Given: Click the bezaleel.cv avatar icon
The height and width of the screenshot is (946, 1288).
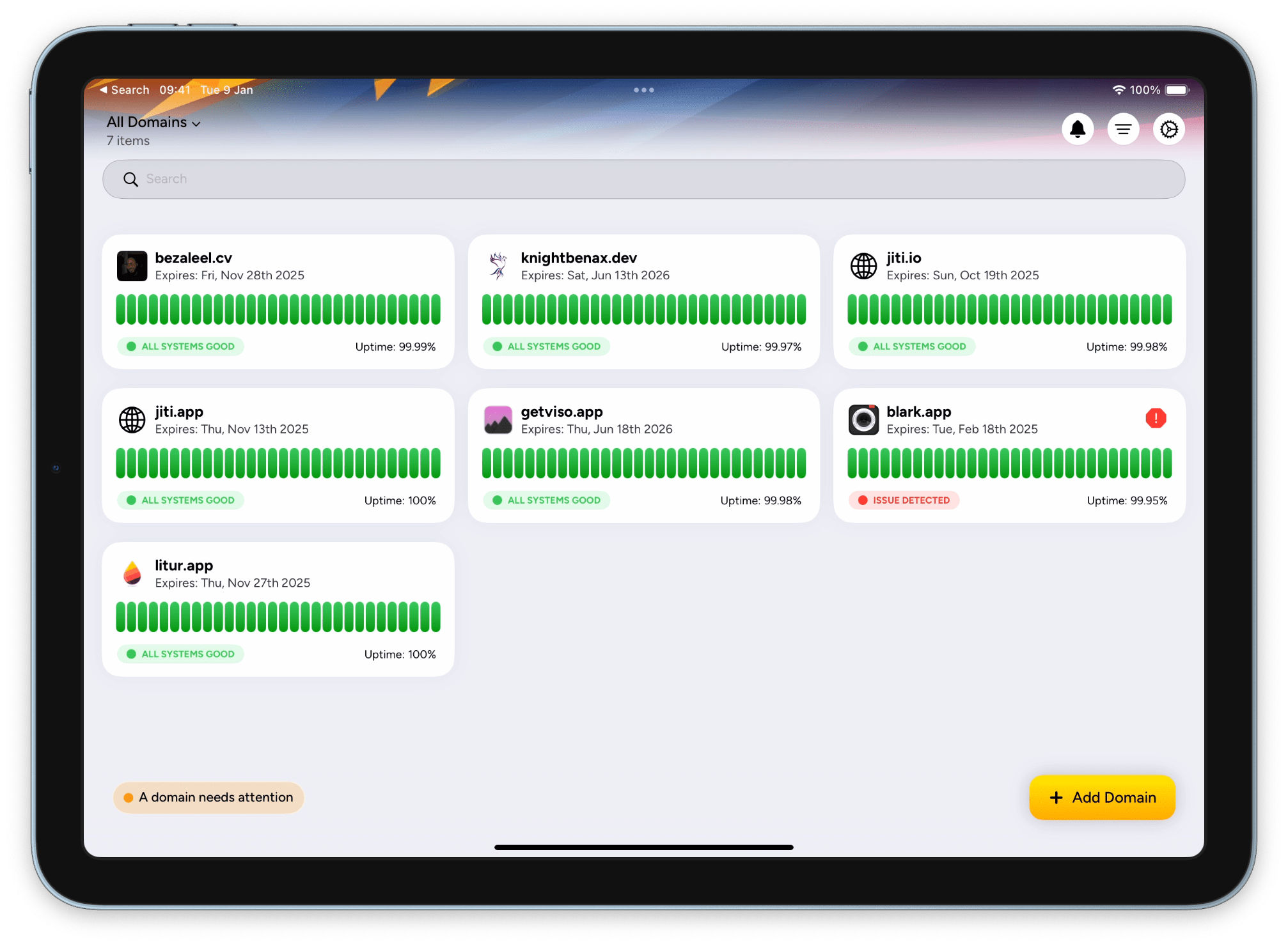Looking at the screenshot, I should point(132,266).
